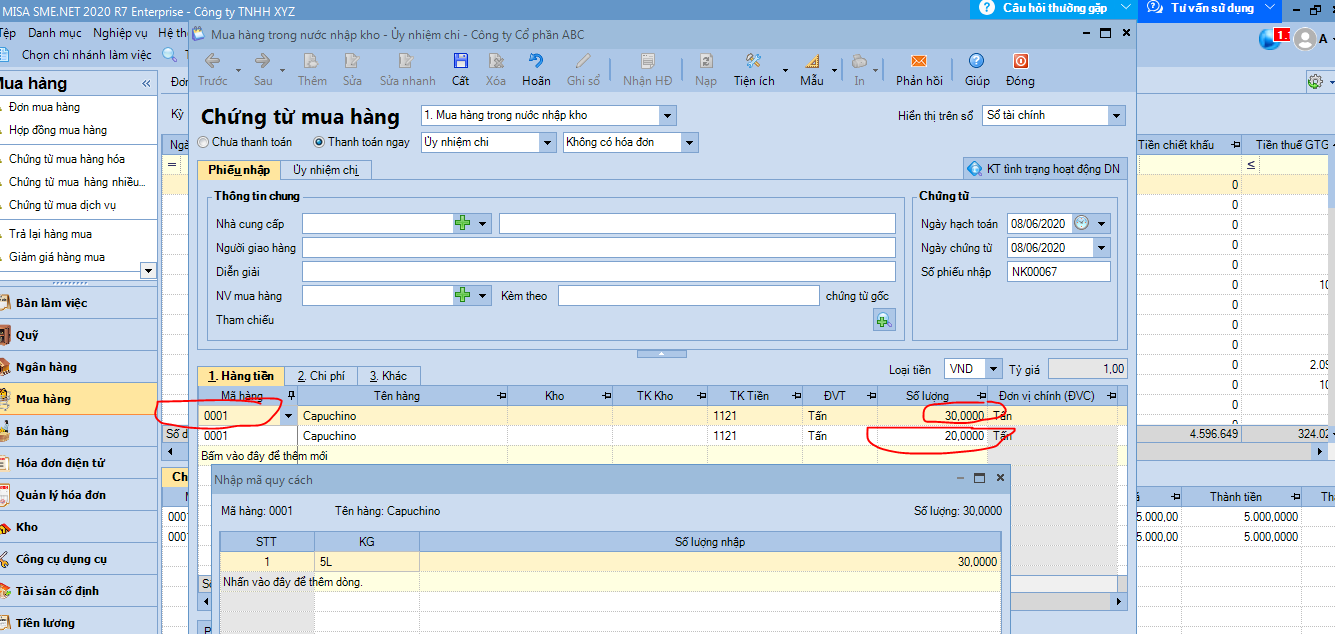Click the Tư vấn sử dụng button
The image size is (1335, 634).
[x=1212, y=8]
